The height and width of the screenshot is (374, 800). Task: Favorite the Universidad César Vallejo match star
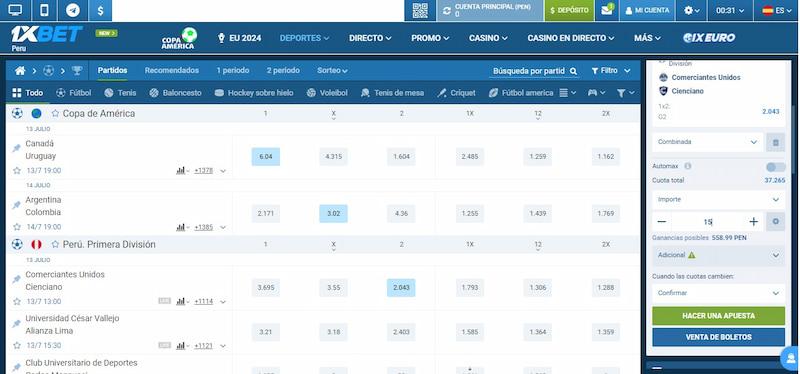(17, 345)
